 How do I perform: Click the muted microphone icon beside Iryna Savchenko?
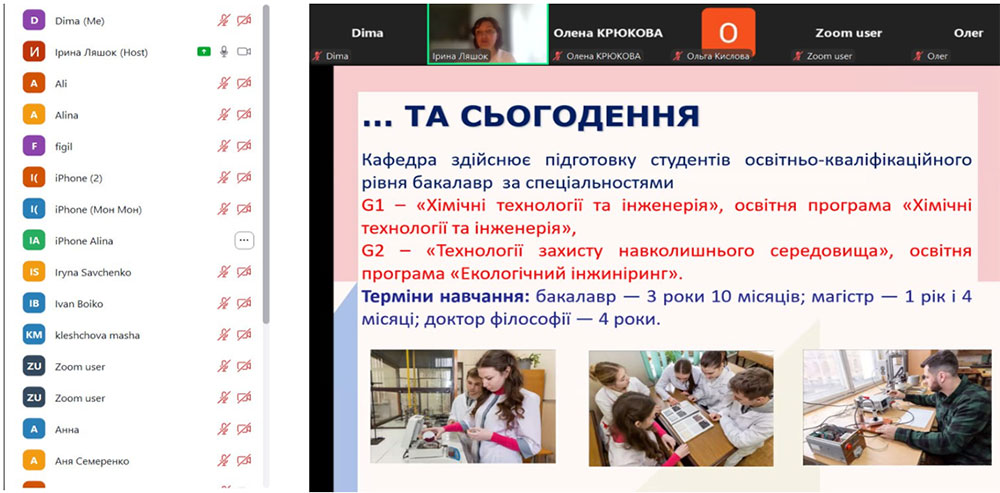[223, 272]
